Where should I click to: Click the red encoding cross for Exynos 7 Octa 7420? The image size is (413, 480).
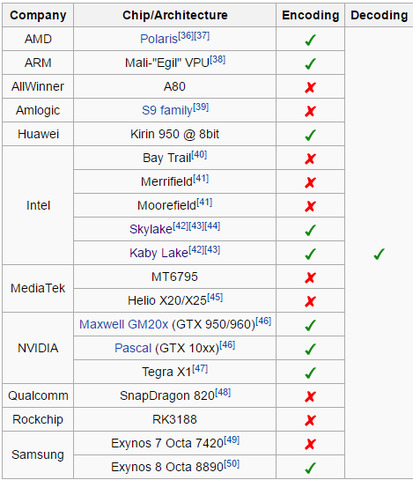point(310,444)
